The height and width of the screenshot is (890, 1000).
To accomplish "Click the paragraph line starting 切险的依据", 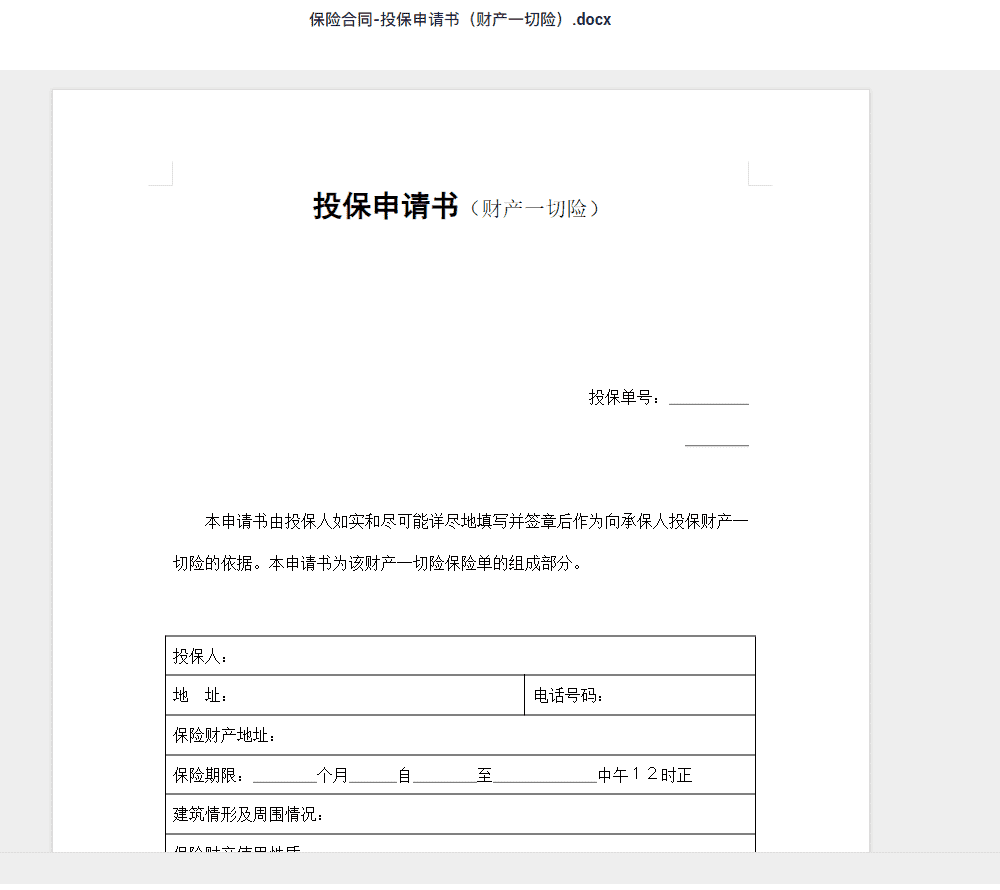I will point(377,563).
